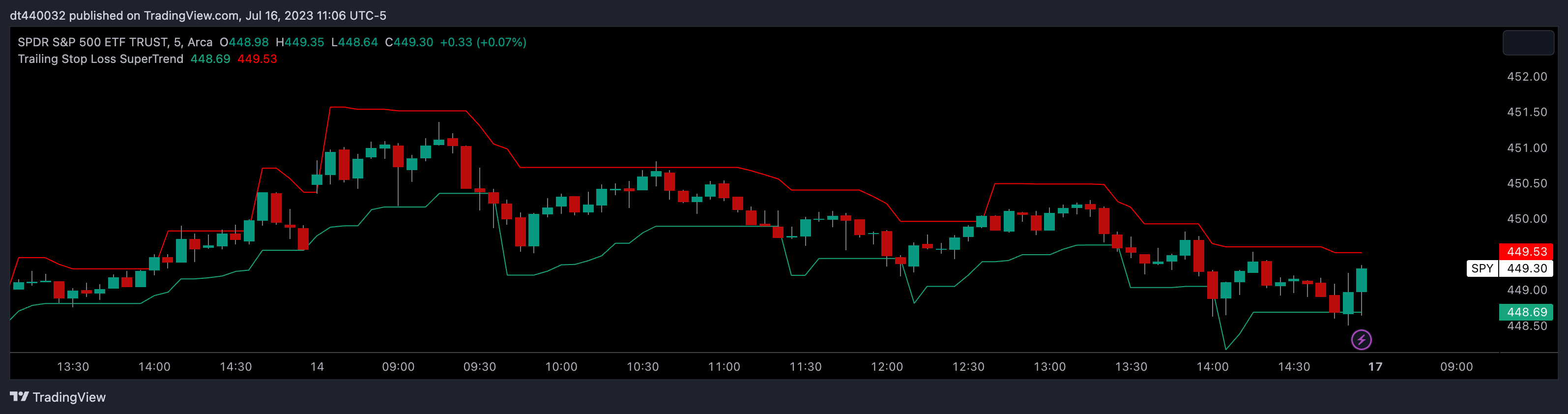Click the 450.00 price scale label

click(x=1527, y=219)
